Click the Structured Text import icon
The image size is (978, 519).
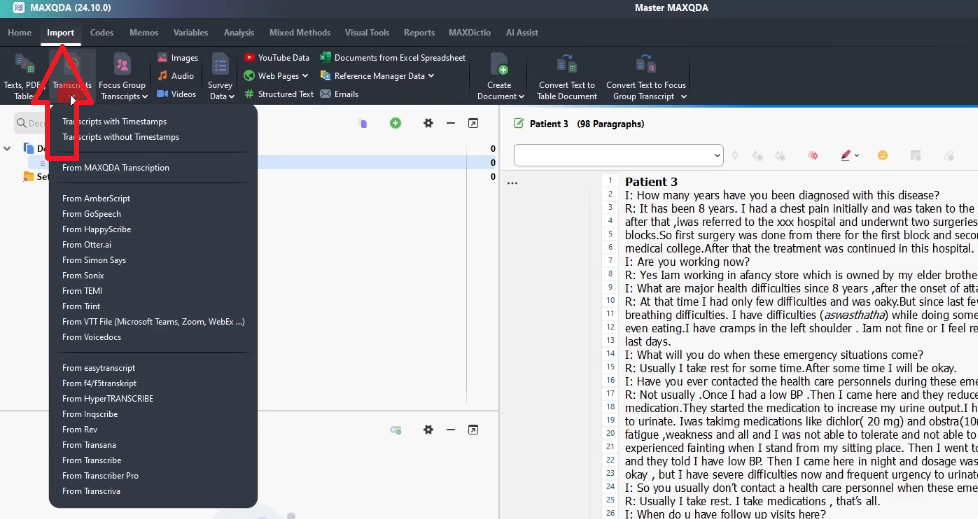[x=249, y=94]
